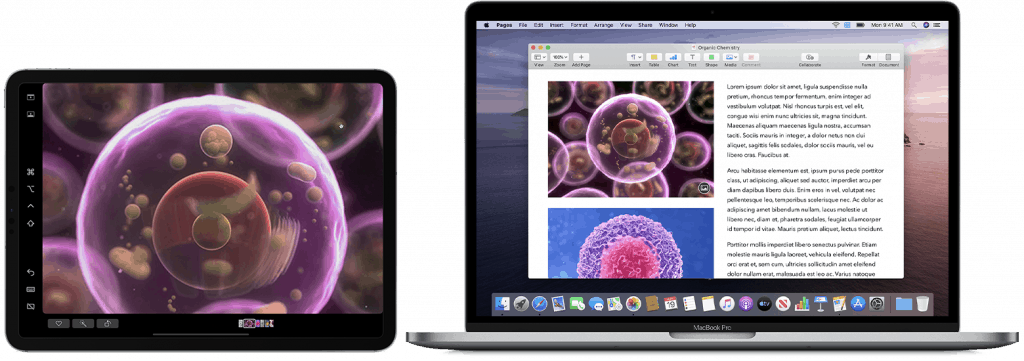
Task: Open the Trash in the Dock
Action: [x=922, y=304]
